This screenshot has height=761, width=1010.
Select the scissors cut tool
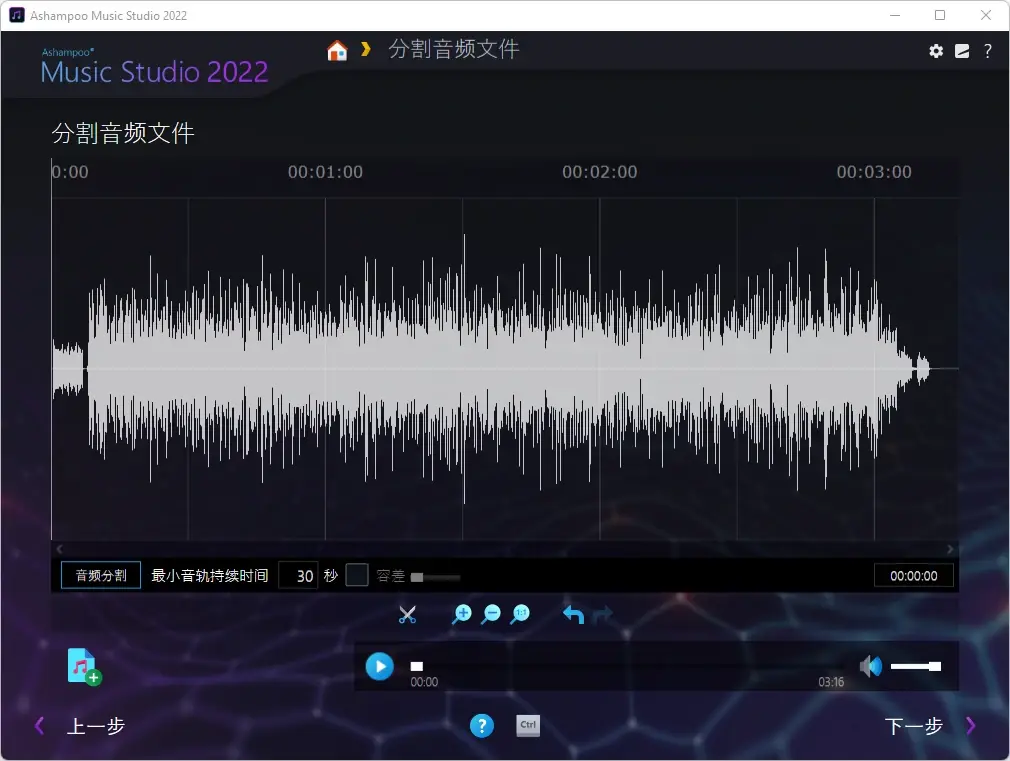click(407, 615)
